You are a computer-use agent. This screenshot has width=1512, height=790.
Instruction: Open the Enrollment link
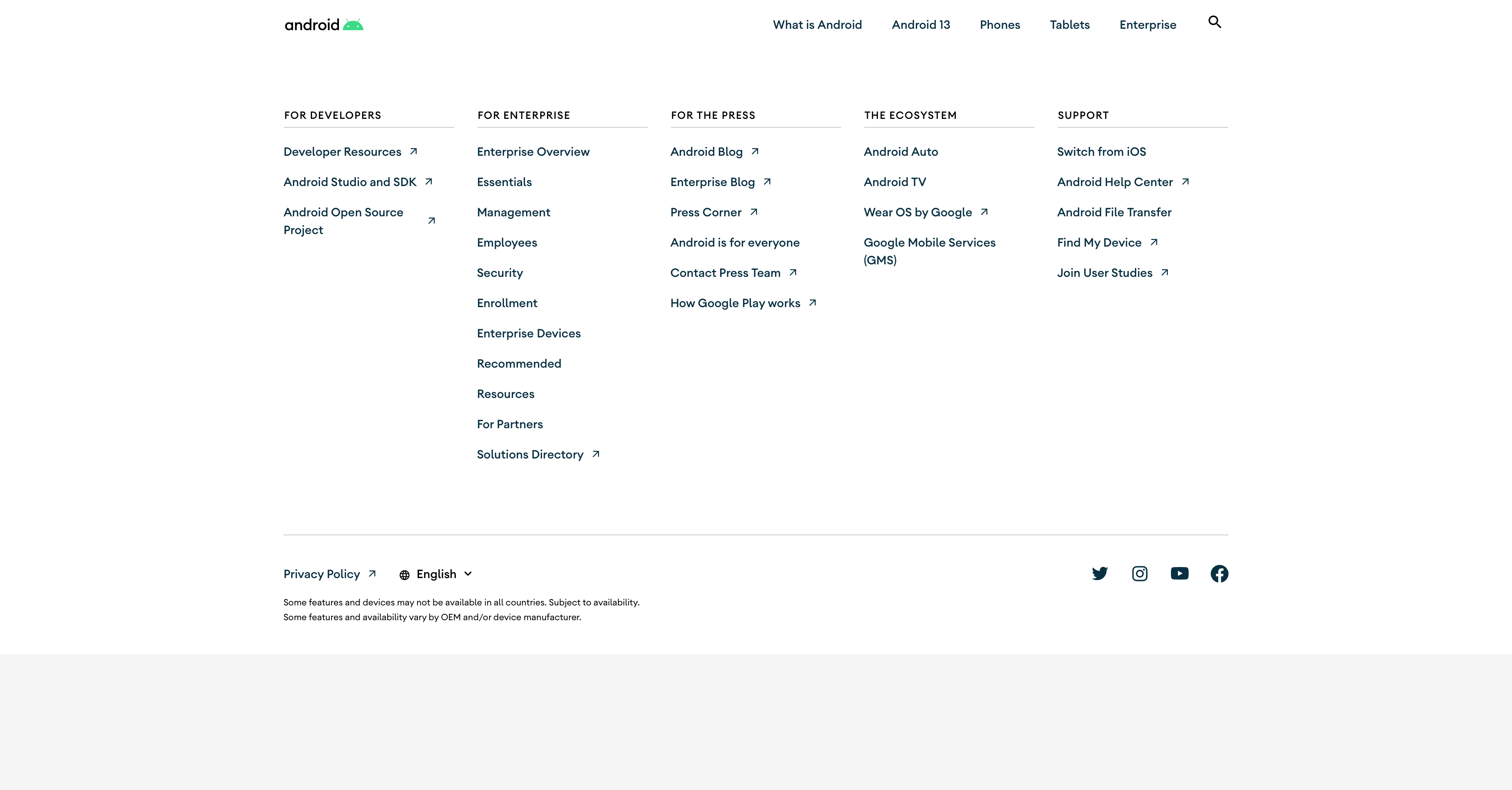pos(507,303)
